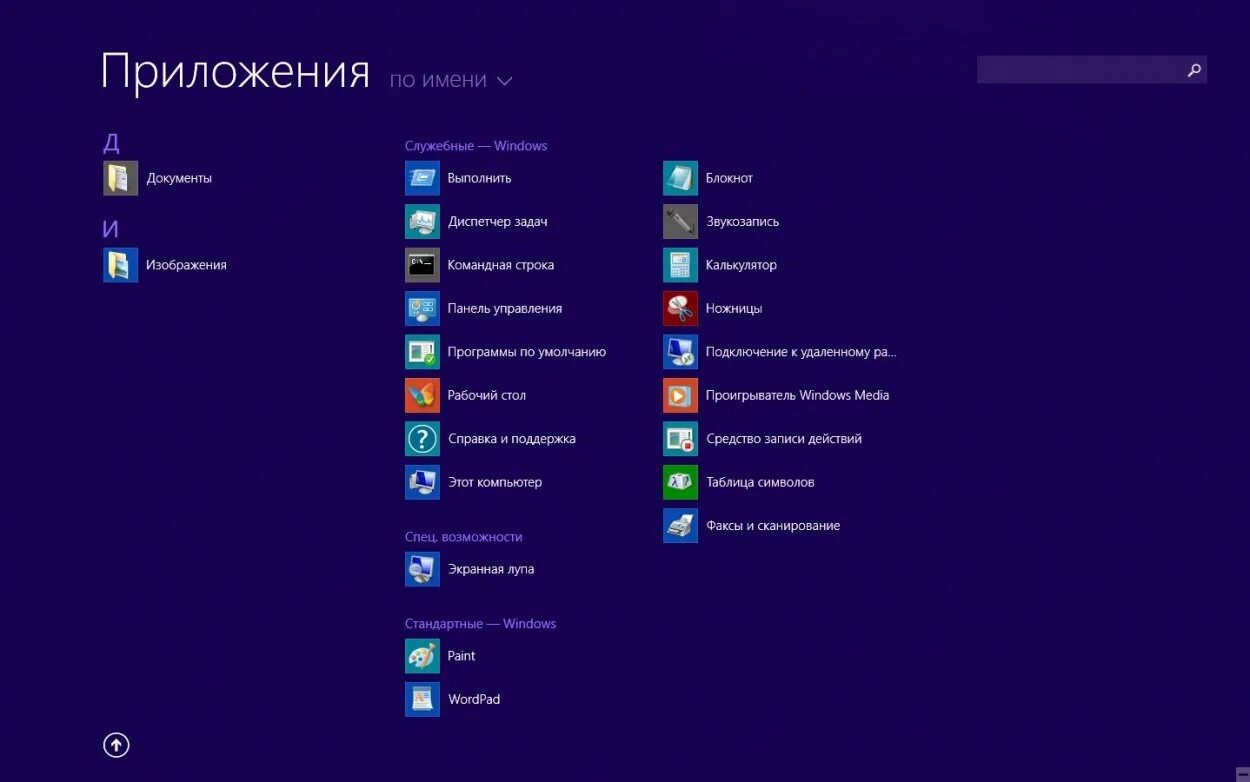The height and width of the screenshot is (782, 1250).
Task: Open the Калькулятор icon
Action: click(680, 265)
